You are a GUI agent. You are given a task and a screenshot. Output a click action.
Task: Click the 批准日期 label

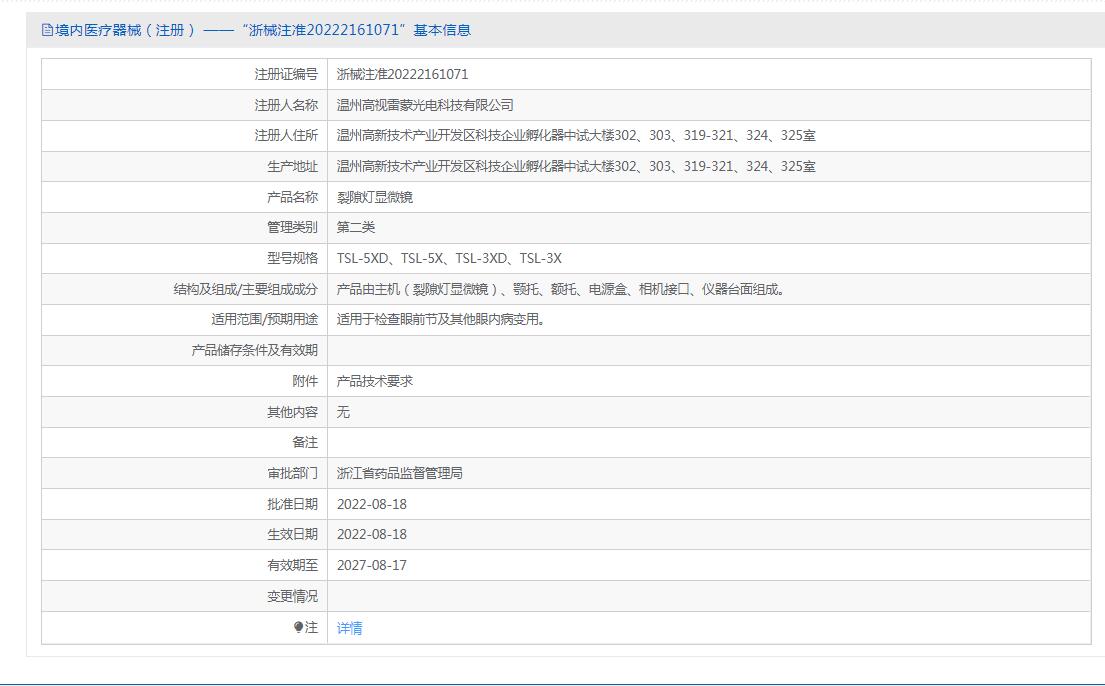click(292, 504)
